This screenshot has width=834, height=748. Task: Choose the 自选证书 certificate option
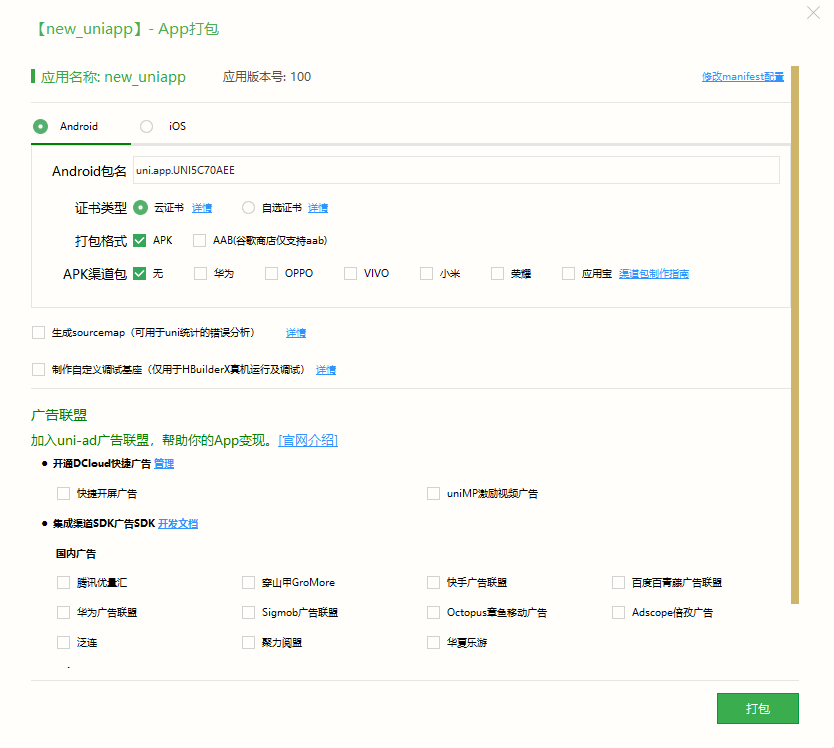click(x=248, y=208)
